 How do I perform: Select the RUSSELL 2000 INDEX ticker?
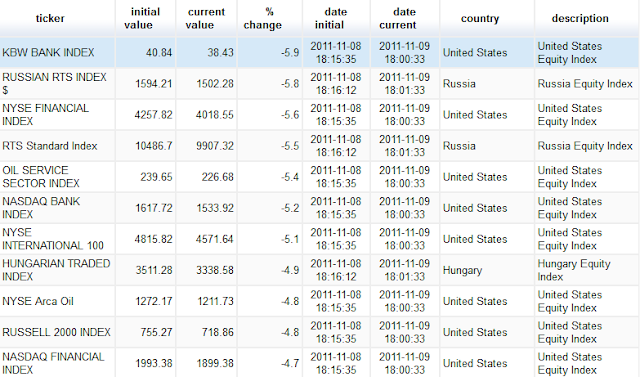[x=56, y=332]
